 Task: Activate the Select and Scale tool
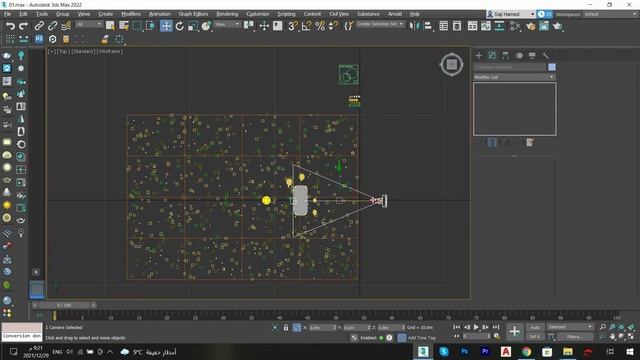click(193, 27)
